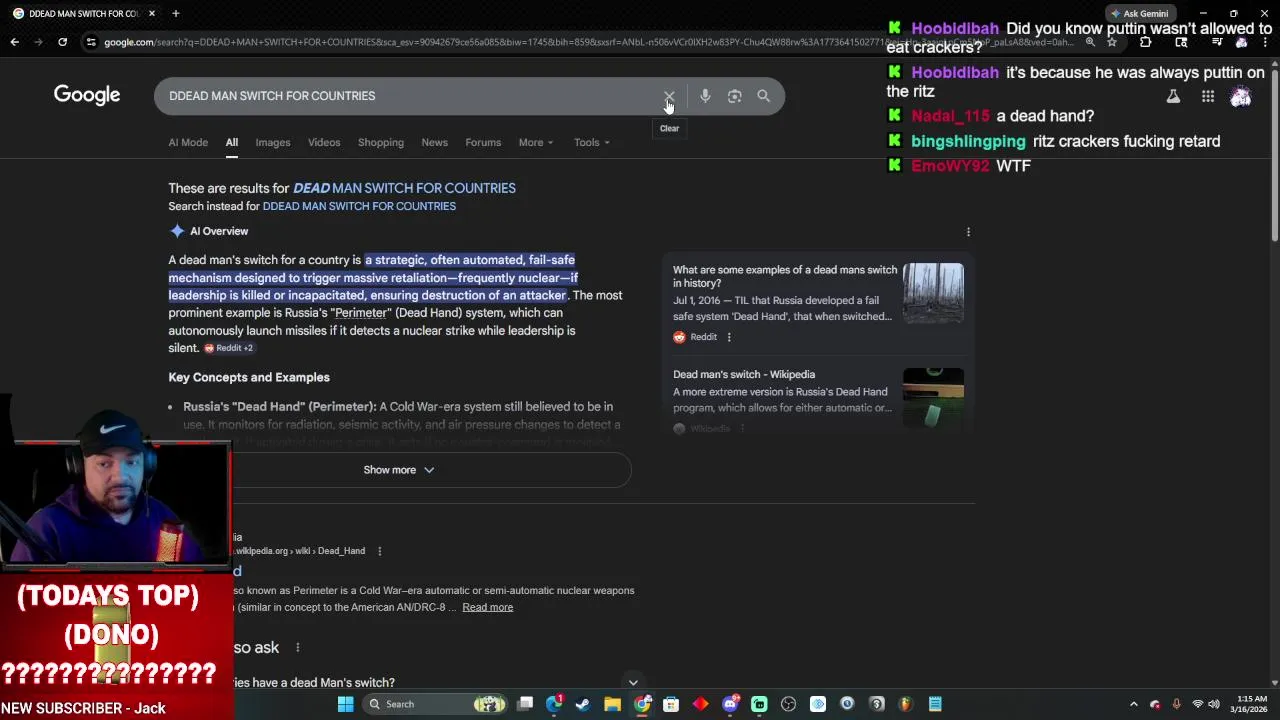Close the DDEAD MAN SWITCH tab

pyautogui.click(x=152, y=13)
